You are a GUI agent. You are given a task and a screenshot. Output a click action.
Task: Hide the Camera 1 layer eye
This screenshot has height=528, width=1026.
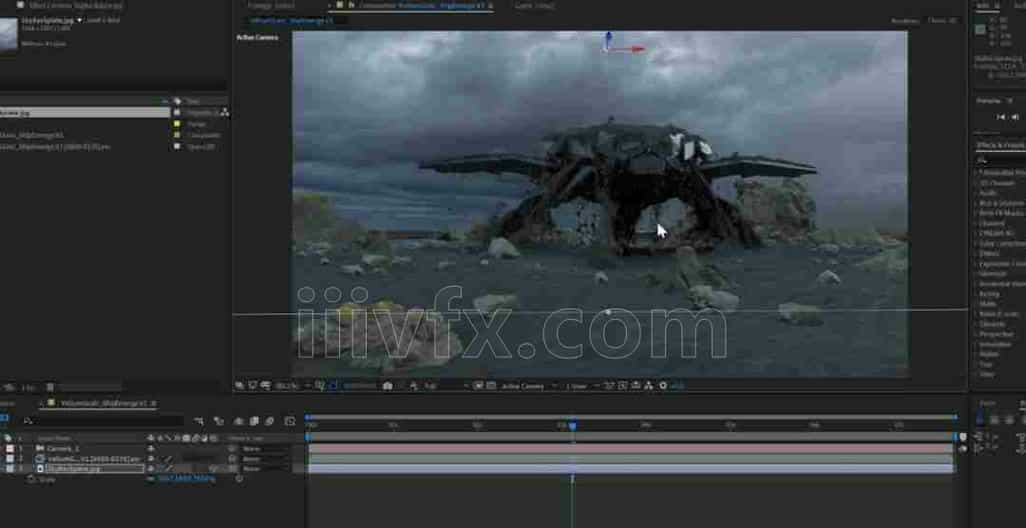(150, 449)
